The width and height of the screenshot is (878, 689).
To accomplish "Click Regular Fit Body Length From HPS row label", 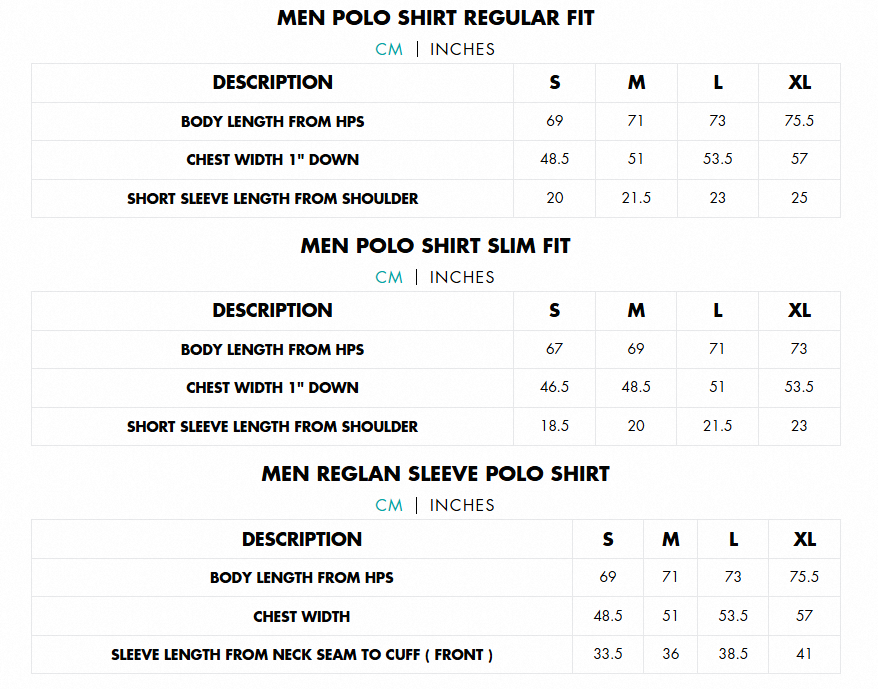I will pos(272,122).
